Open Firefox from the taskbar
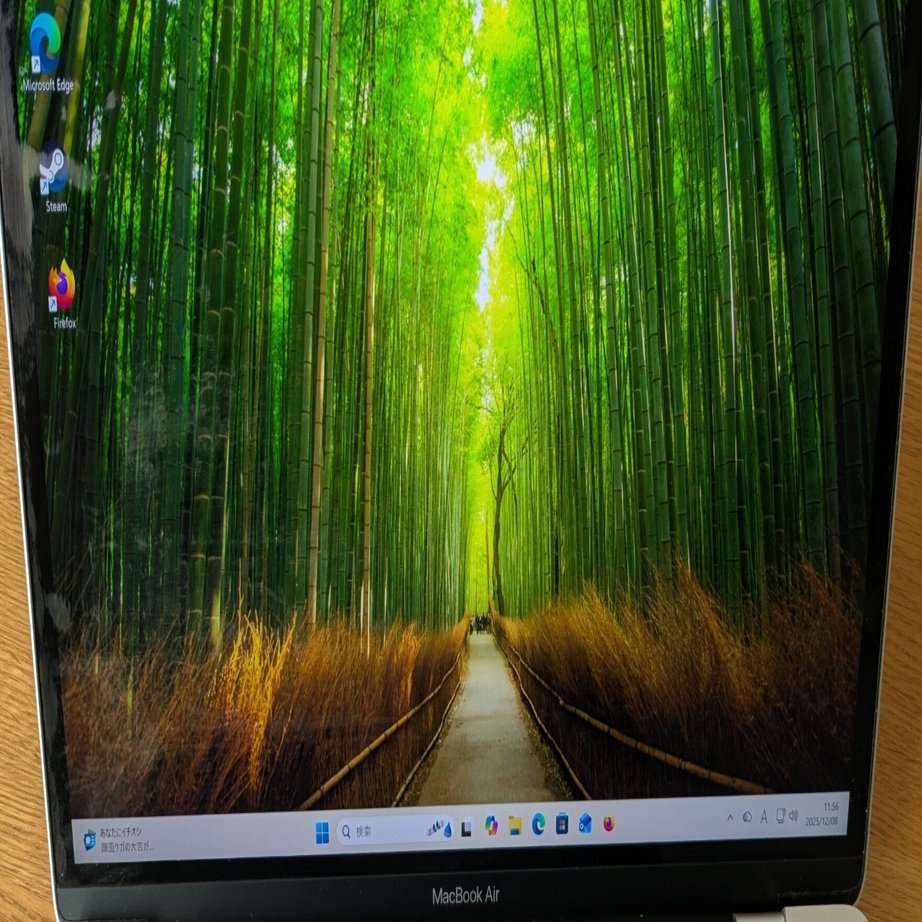Image resolution: width=922 pixels, height=922 pixels. [607, 827]
